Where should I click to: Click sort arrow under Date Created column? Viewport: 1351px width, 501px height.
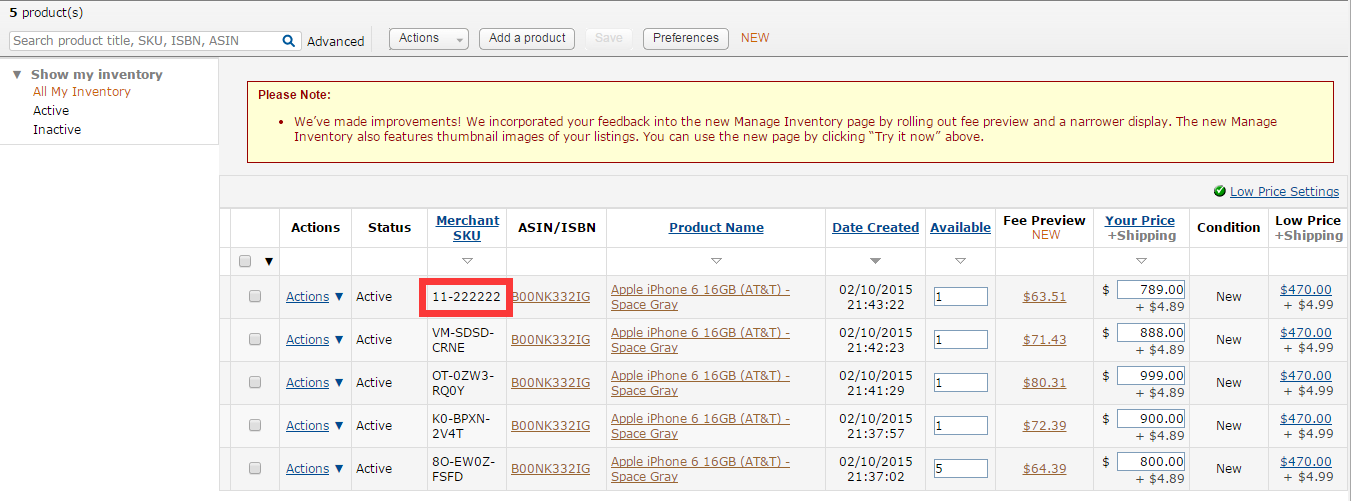[876, 261]
